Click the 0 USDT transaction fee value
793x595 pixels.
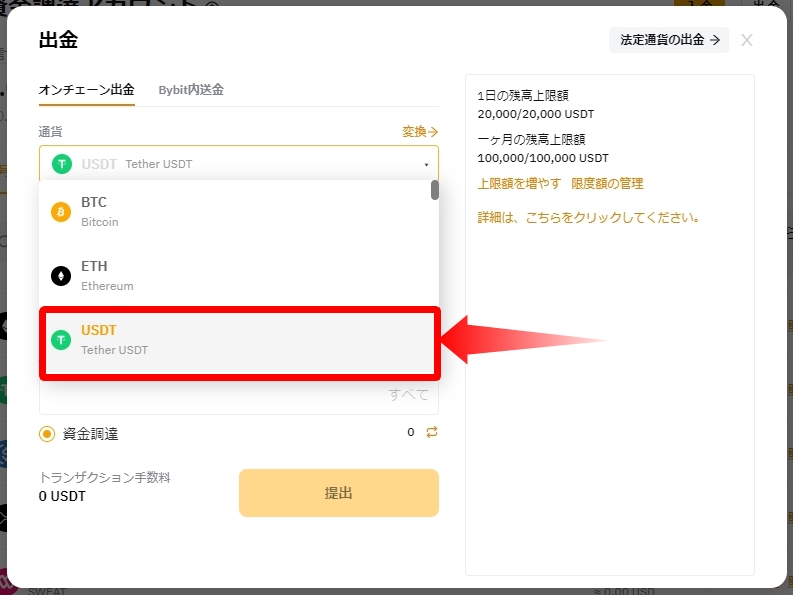62,496
